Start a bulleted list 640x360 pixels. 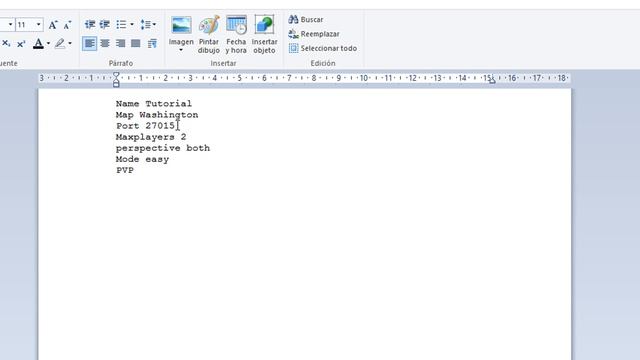pos(121,24)
